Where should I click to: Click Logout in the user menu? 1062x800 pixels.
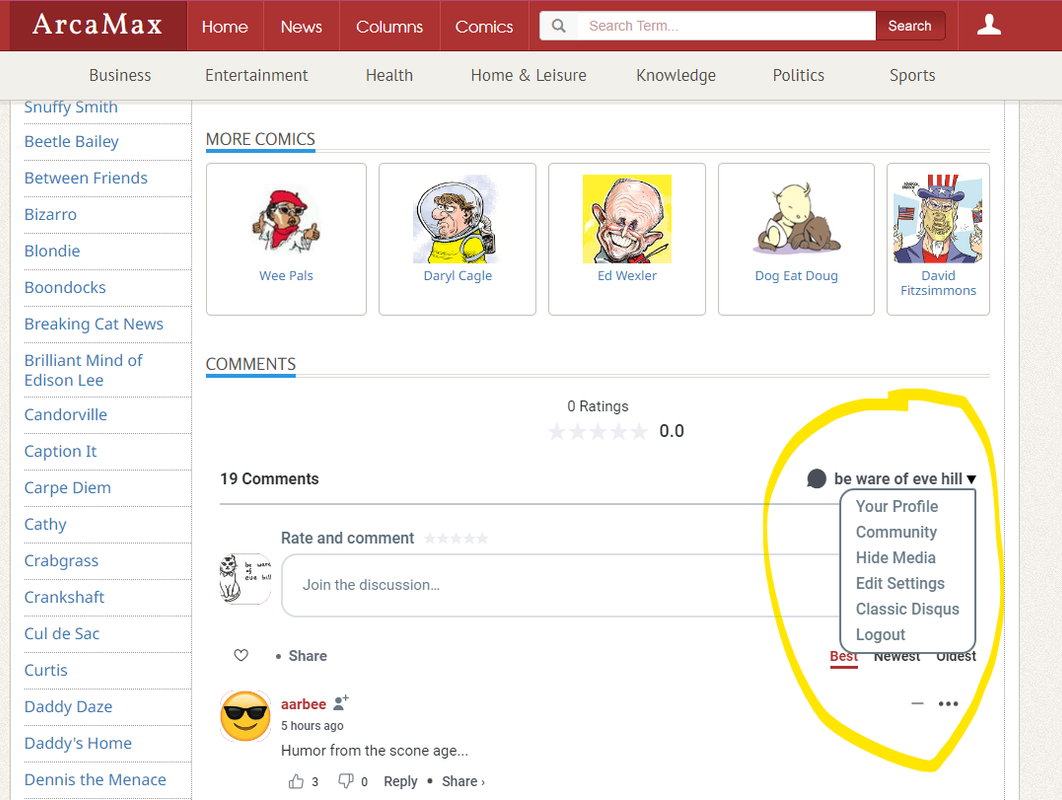point(880,635)
